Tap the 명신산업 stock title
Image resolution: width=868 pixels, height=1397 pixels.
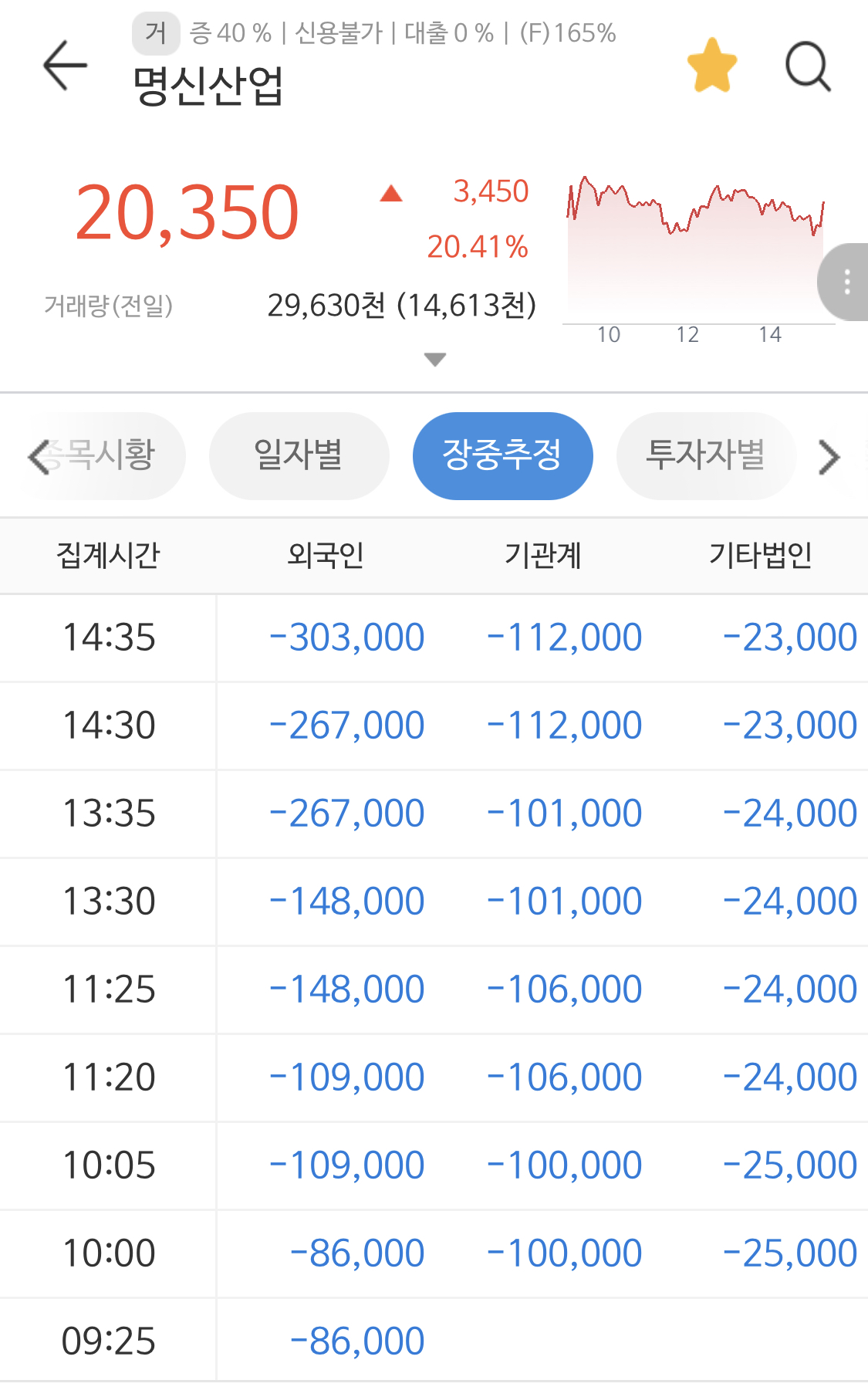[208, 85]
